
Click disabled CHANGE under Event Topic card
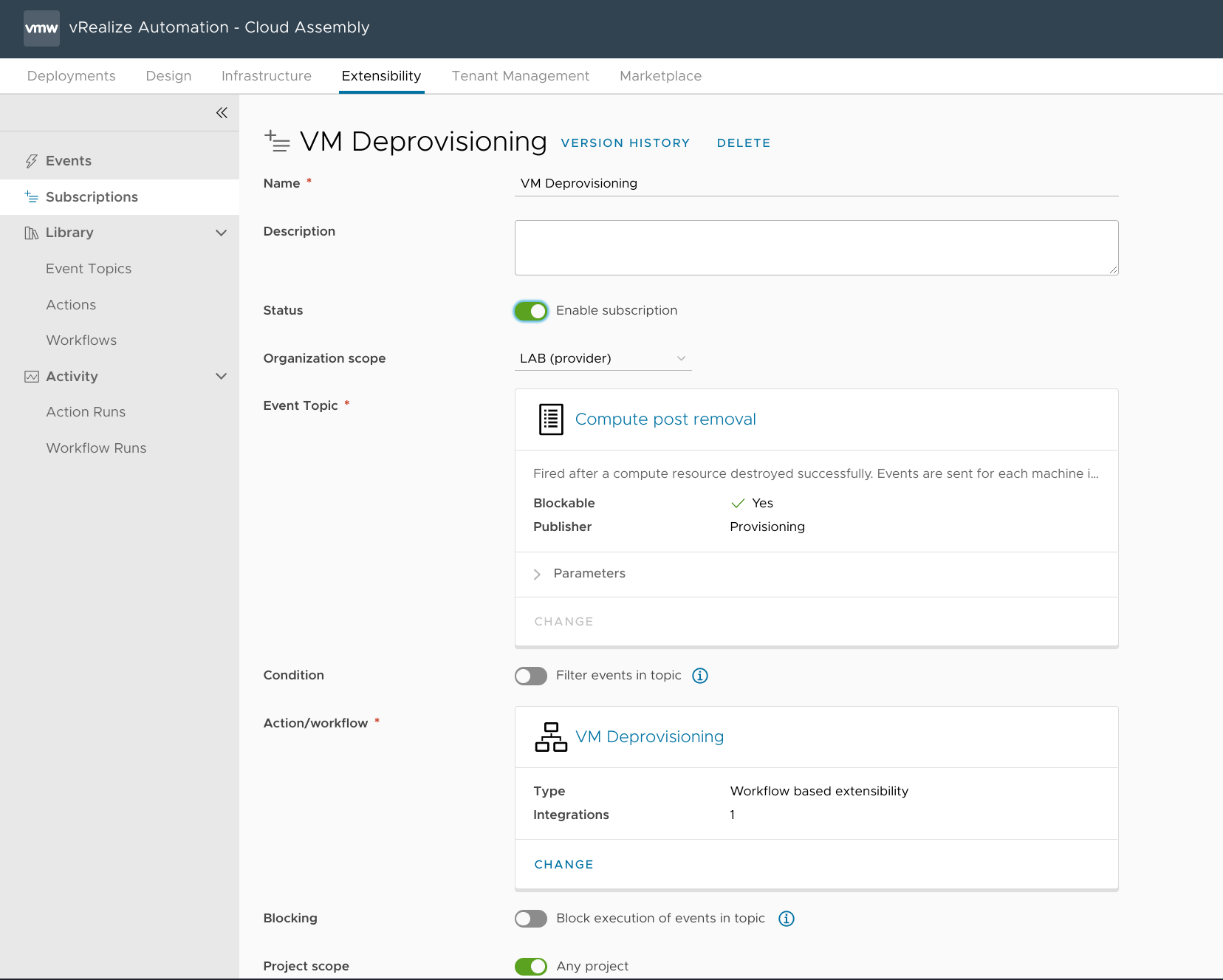564,622
